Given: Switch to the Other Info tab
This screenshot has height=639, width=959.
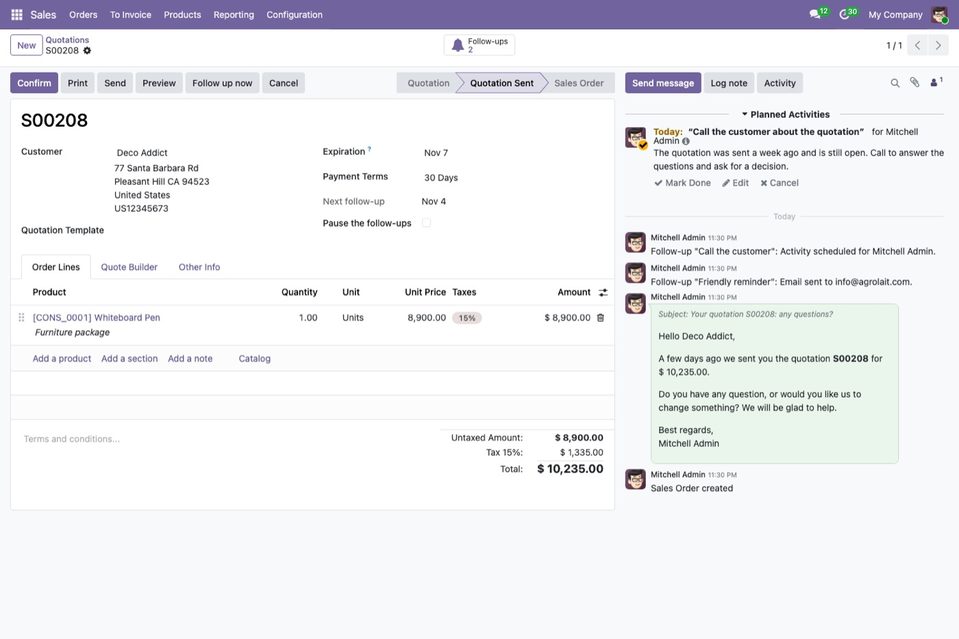Looking at the screenshot, I should pos(199,267).
